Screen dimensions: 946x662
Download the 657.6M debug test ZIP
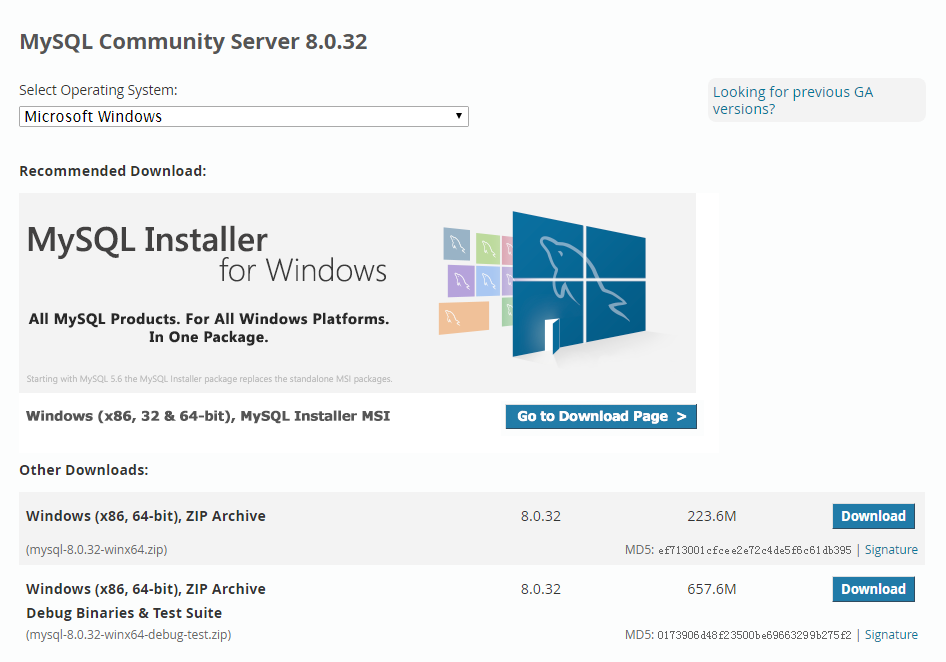[x=873, y=589]
